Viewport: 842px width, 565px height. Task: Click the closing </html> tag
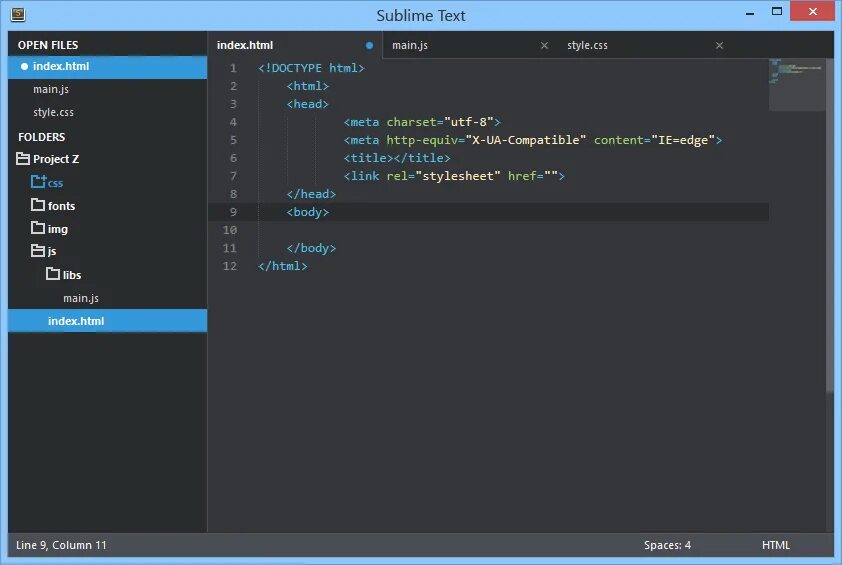coord(282,266)
